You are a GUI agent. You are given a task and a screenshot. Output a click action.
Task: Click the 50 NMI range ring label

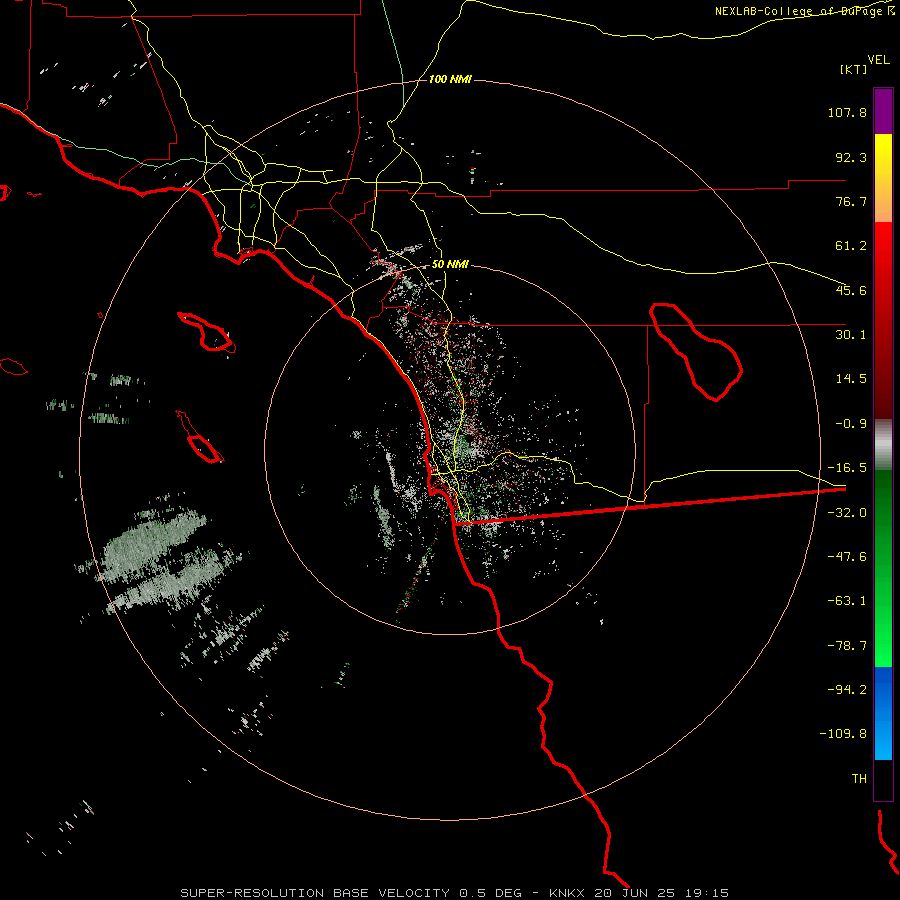(450, 265)
